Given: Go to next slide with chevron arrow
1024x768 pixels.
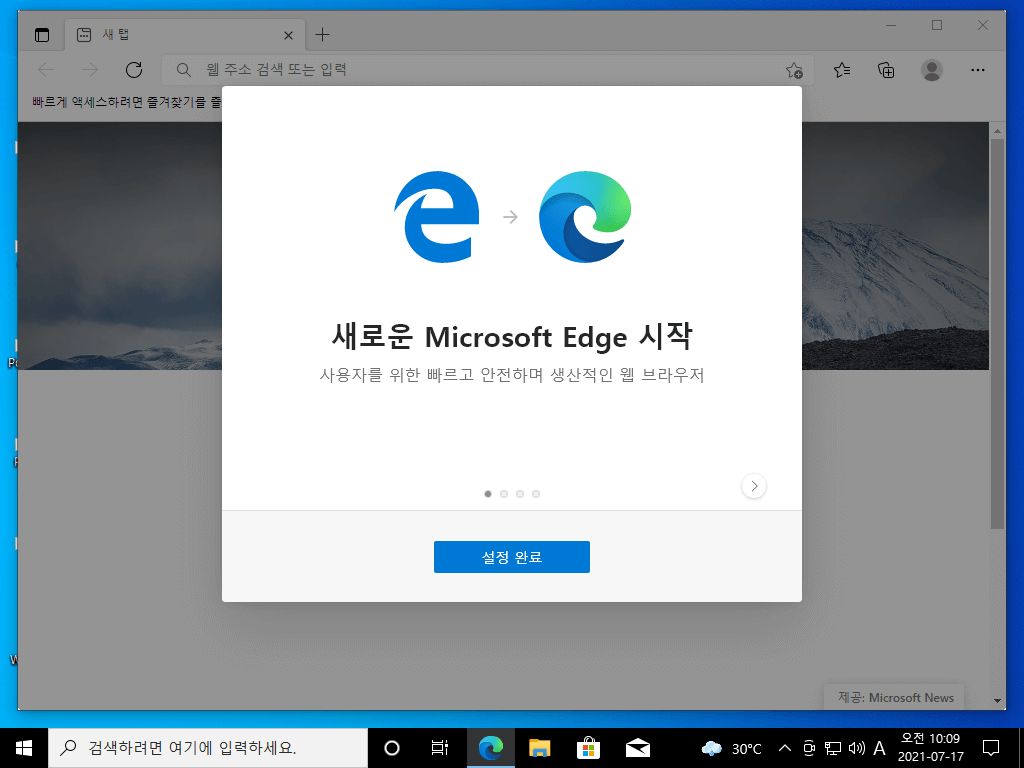Looking at the screenshot, I should point(754,486).
